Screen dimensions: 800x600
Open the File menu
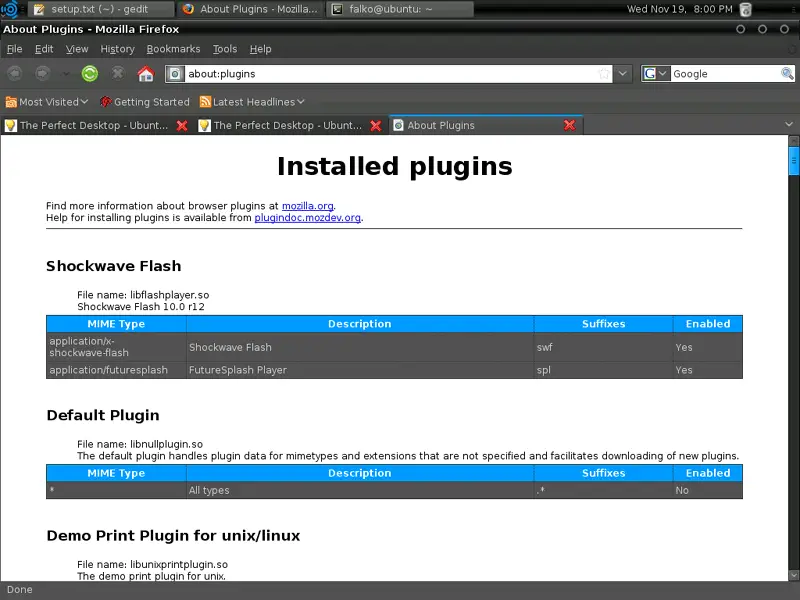[14, 49]
